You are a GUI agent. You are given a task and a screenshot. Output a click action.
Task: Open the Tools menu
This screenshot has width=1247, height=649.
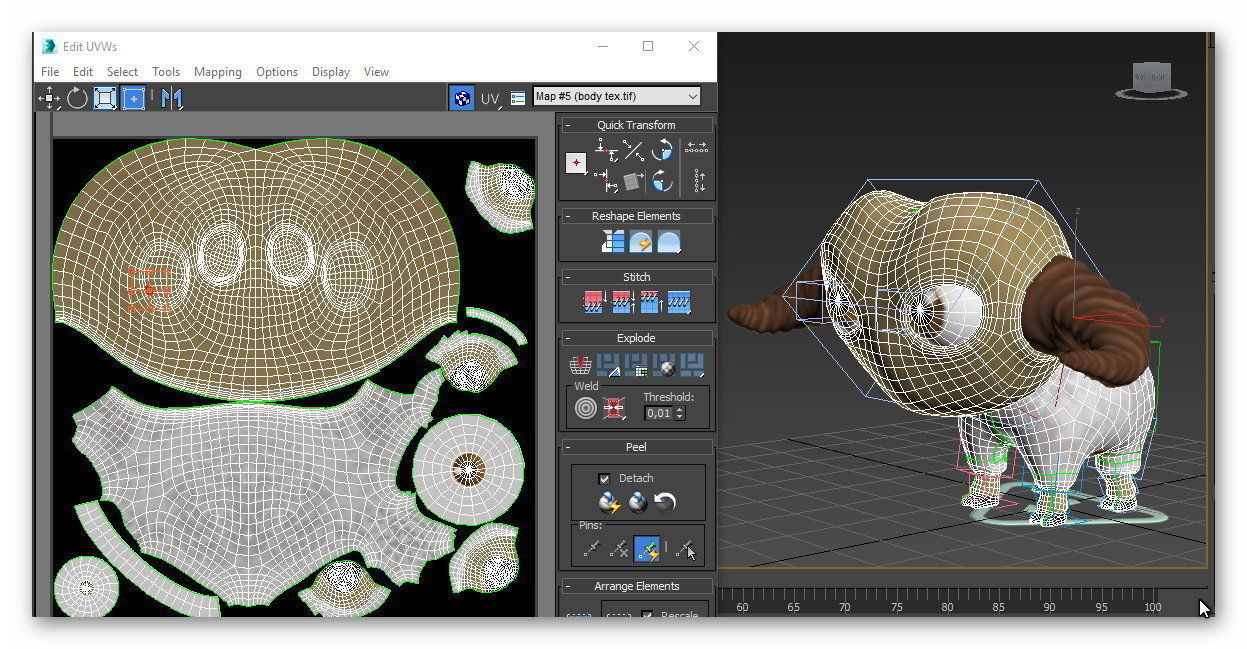click(x=166, y=72)
